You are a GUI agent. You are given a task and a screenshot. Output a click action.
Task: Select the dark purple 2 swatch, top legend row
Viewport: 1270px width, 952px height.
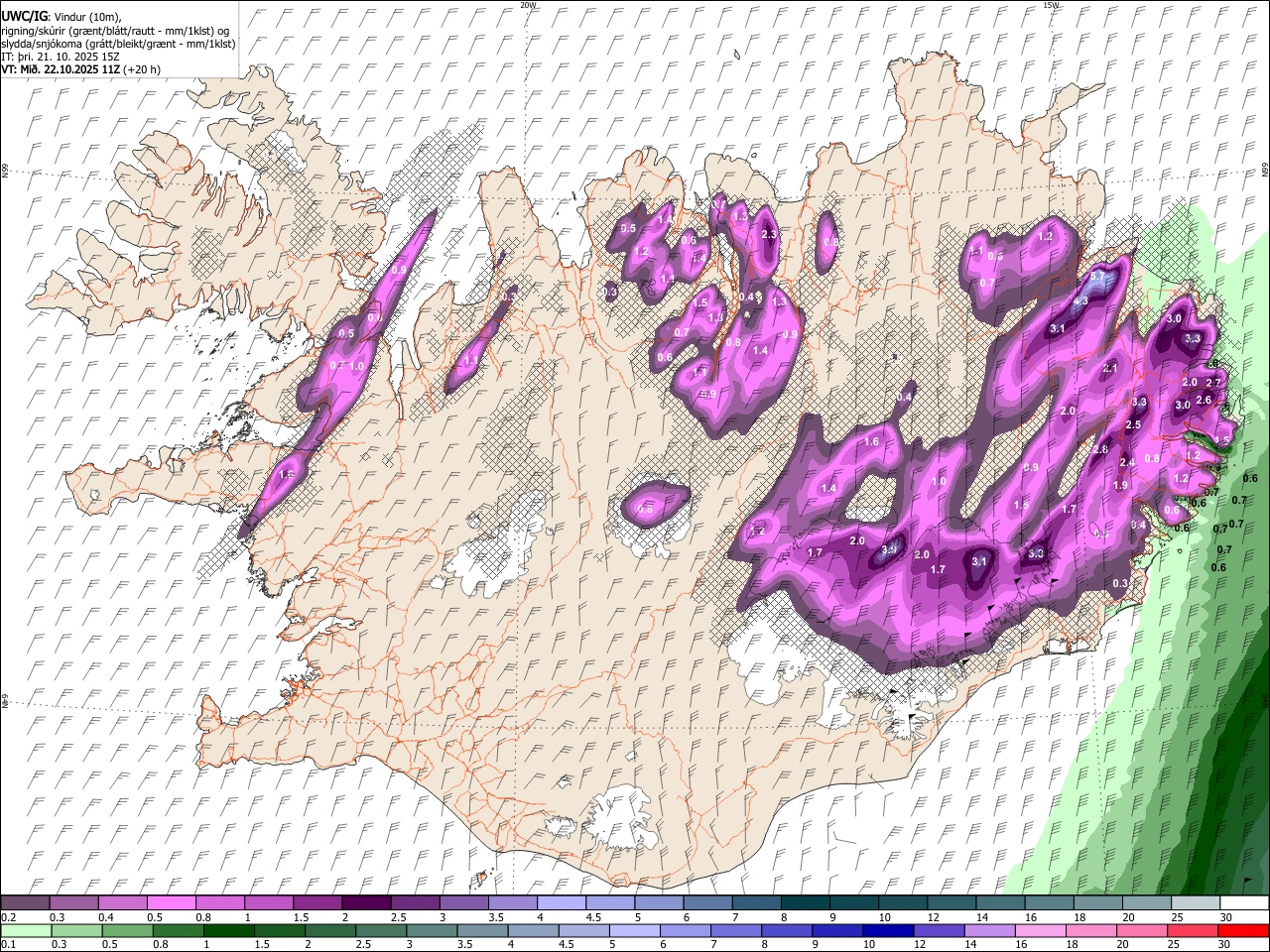pyautogui.click(x=365, y=903)
